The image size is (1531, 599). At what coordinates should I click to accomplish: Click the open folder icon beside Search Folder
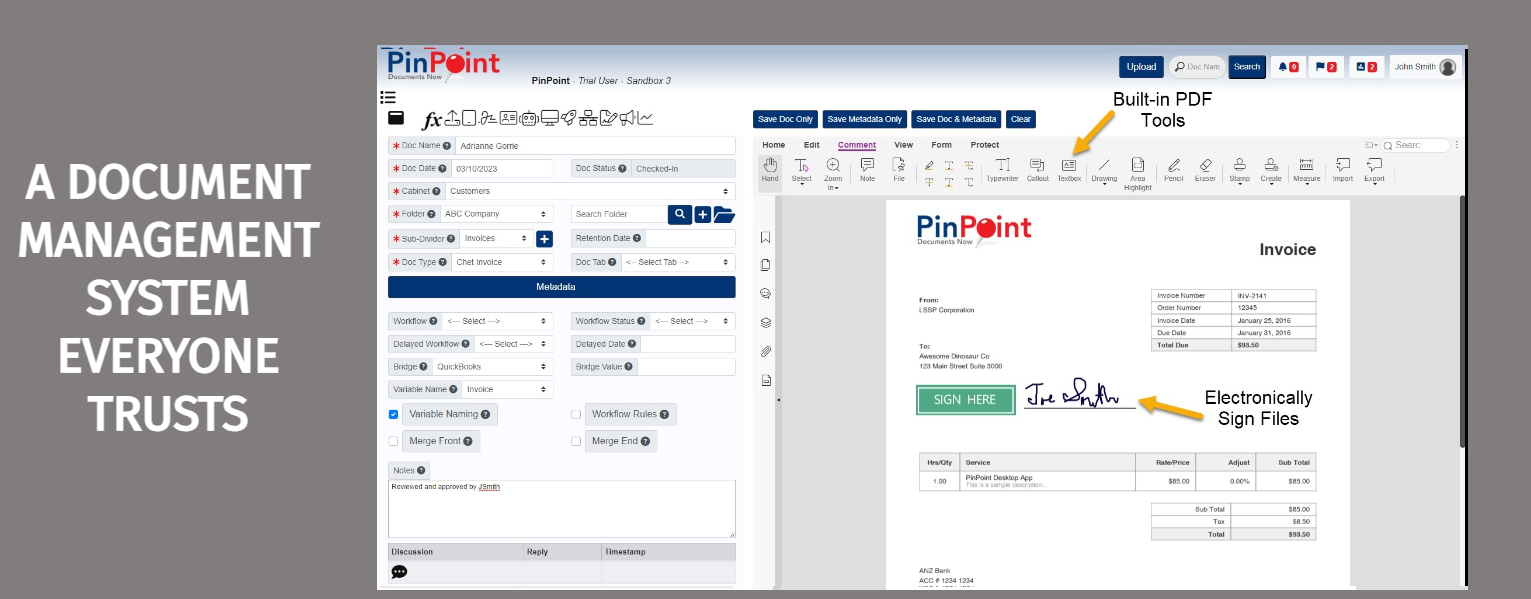pyautogui.click(x=724, y=214)
